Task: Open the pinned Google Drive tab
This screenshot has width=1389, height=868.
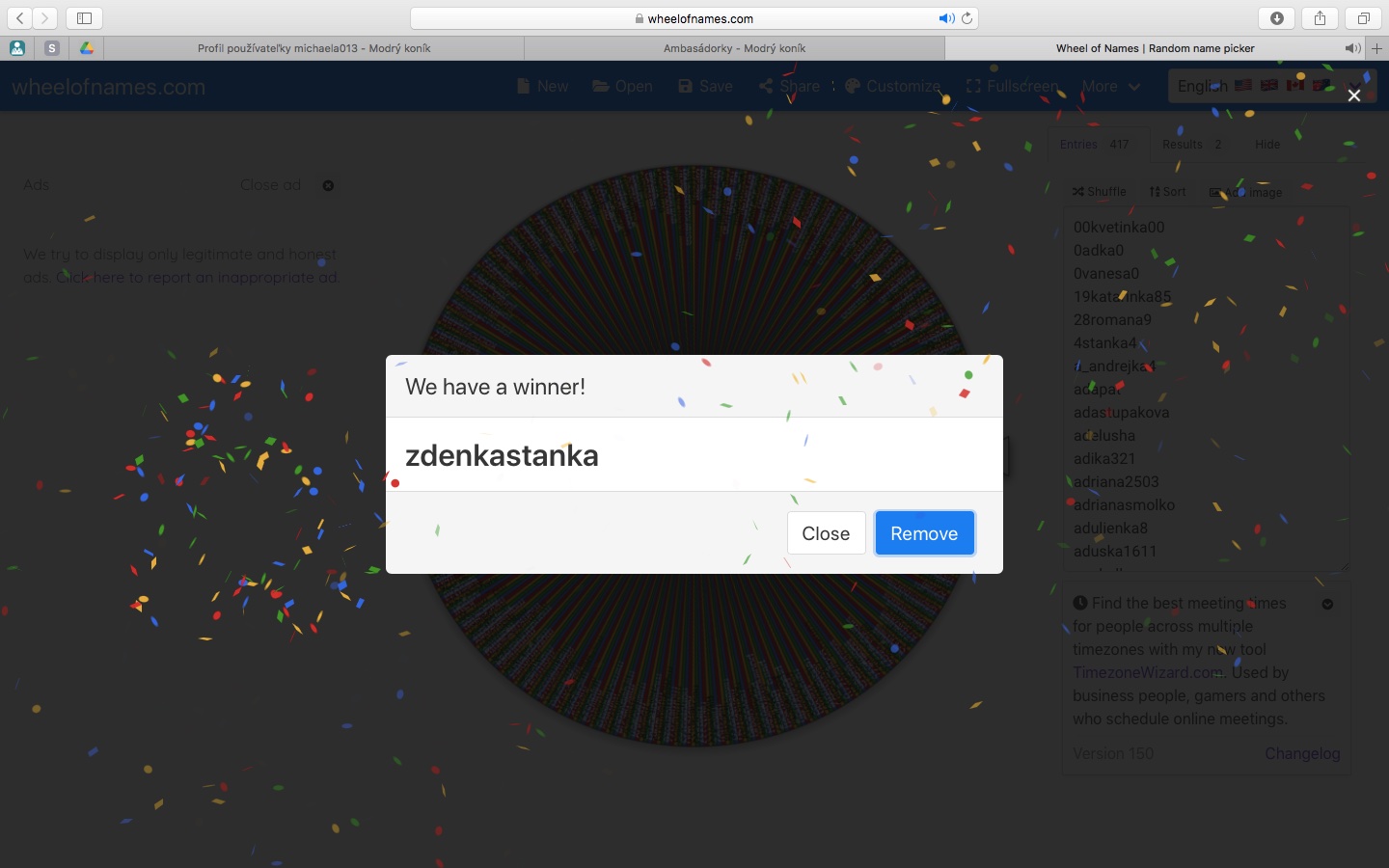Action: point(86,48)
